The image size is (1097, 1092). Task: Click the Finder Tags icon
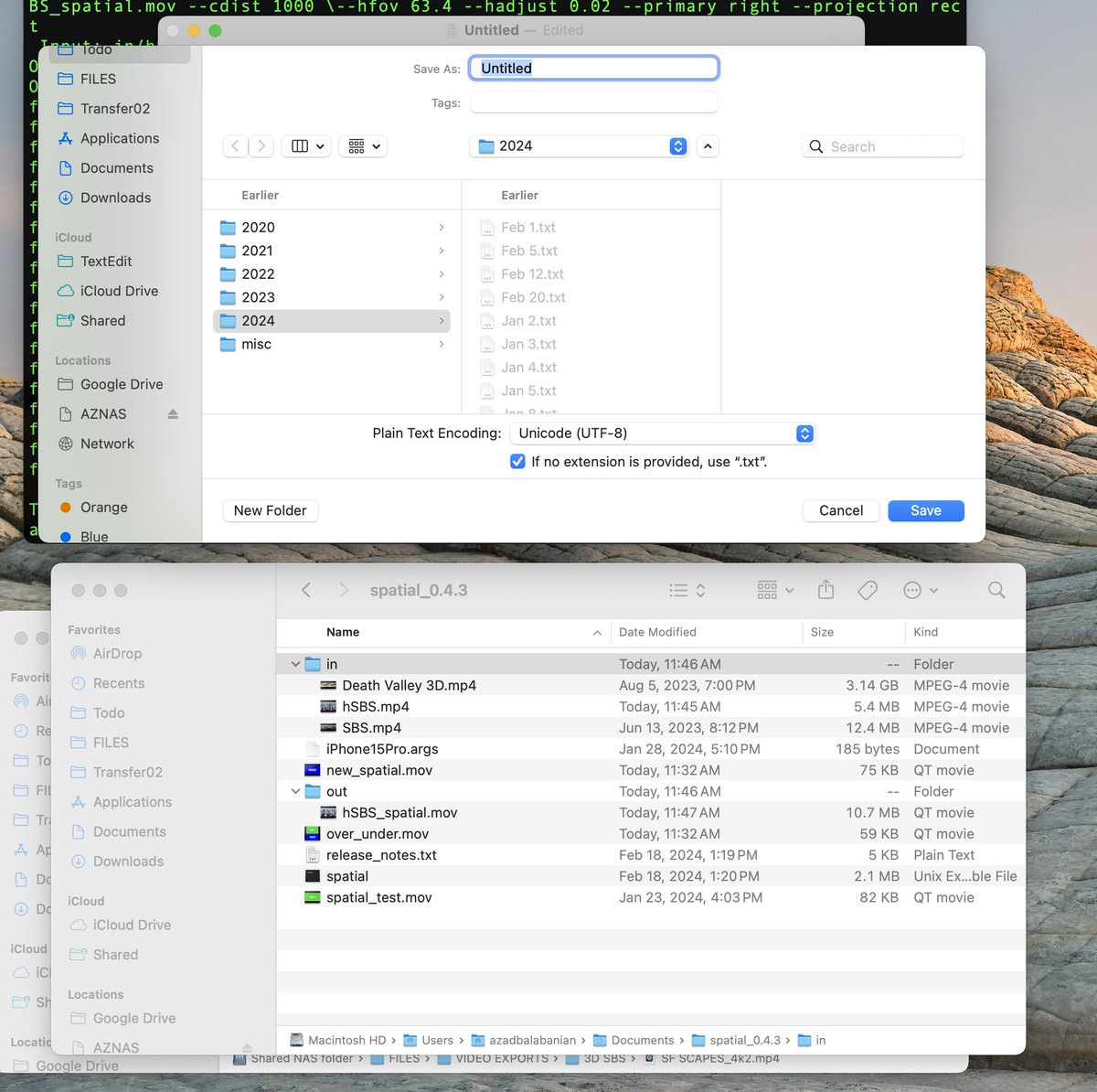pyautogui.click(x=868, y=591)
